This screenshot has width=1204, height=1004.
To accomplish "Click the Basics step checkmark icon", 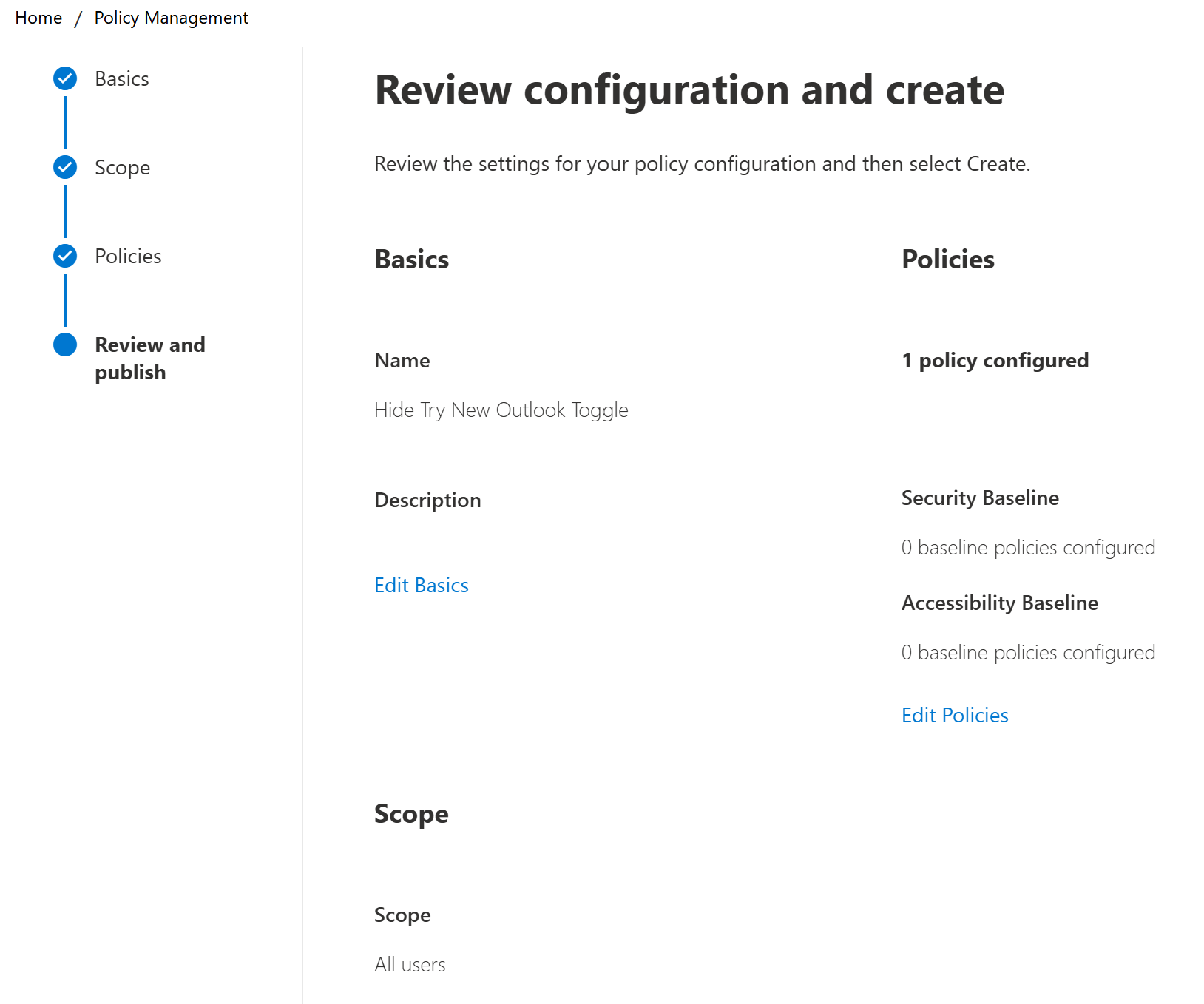I will 65,78.
